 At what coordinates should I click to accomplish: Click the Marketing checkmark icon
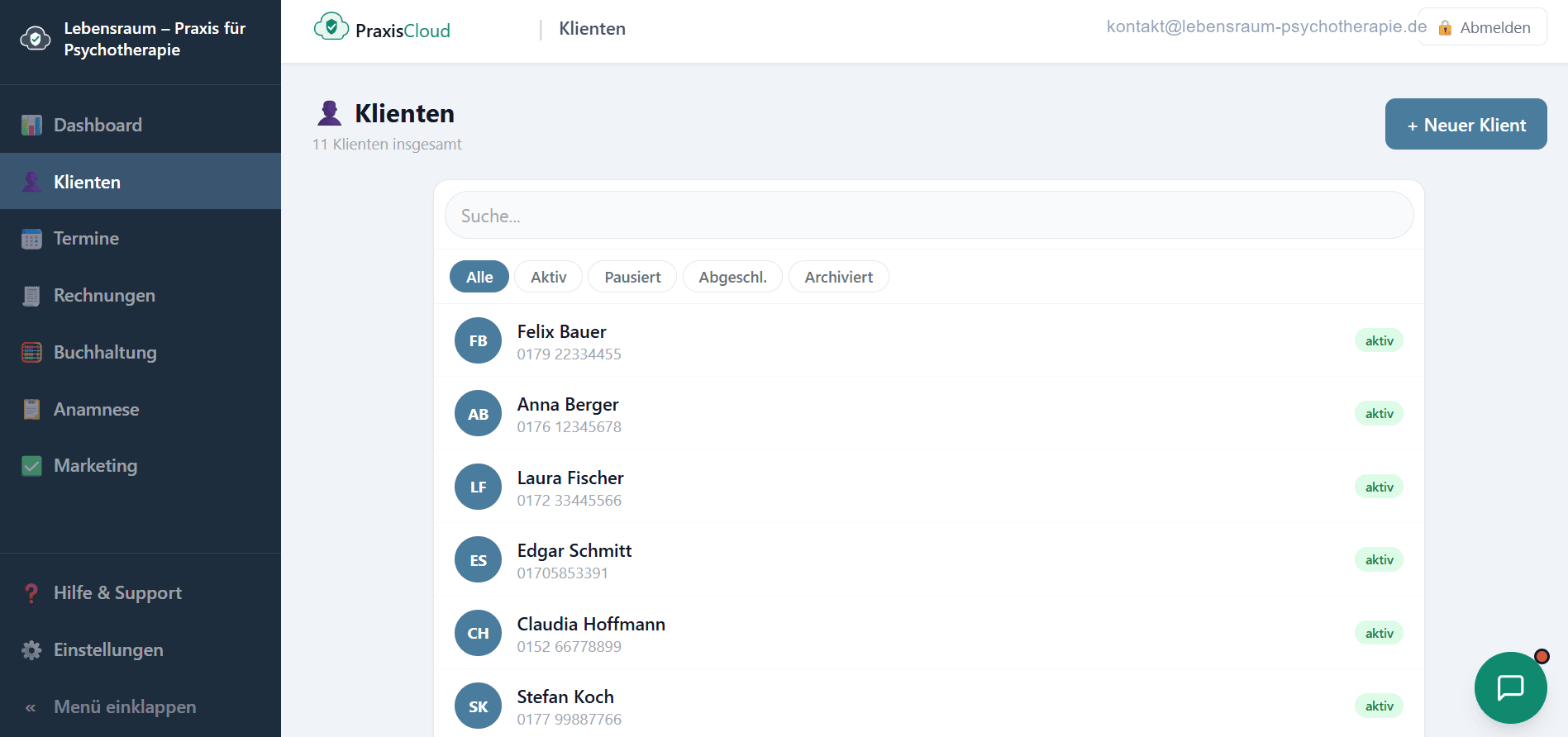[31, 466]
